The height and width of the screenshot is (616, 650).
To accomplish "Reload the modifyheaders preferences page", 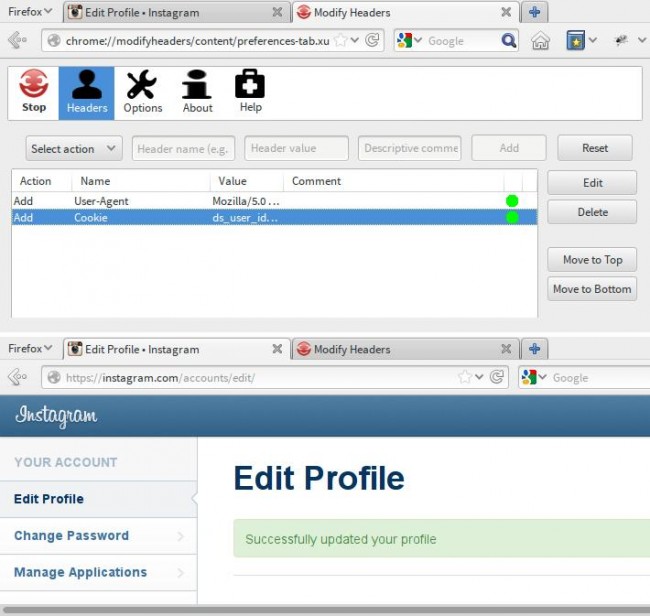I will (x=372, y=40).
